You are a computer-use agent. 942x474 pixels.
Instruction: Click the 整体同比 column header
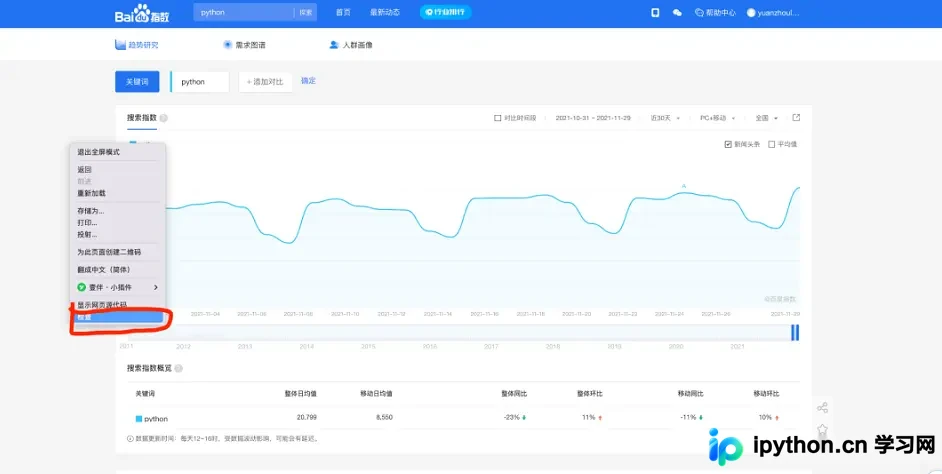click(x=514, y=393)
